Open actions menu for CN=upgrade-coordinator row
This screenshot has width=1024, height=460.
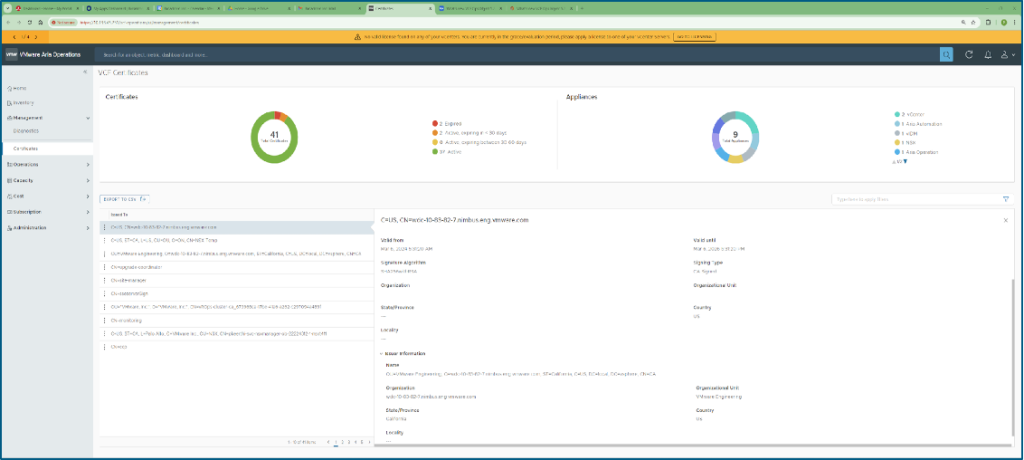(x=104, y=268)
